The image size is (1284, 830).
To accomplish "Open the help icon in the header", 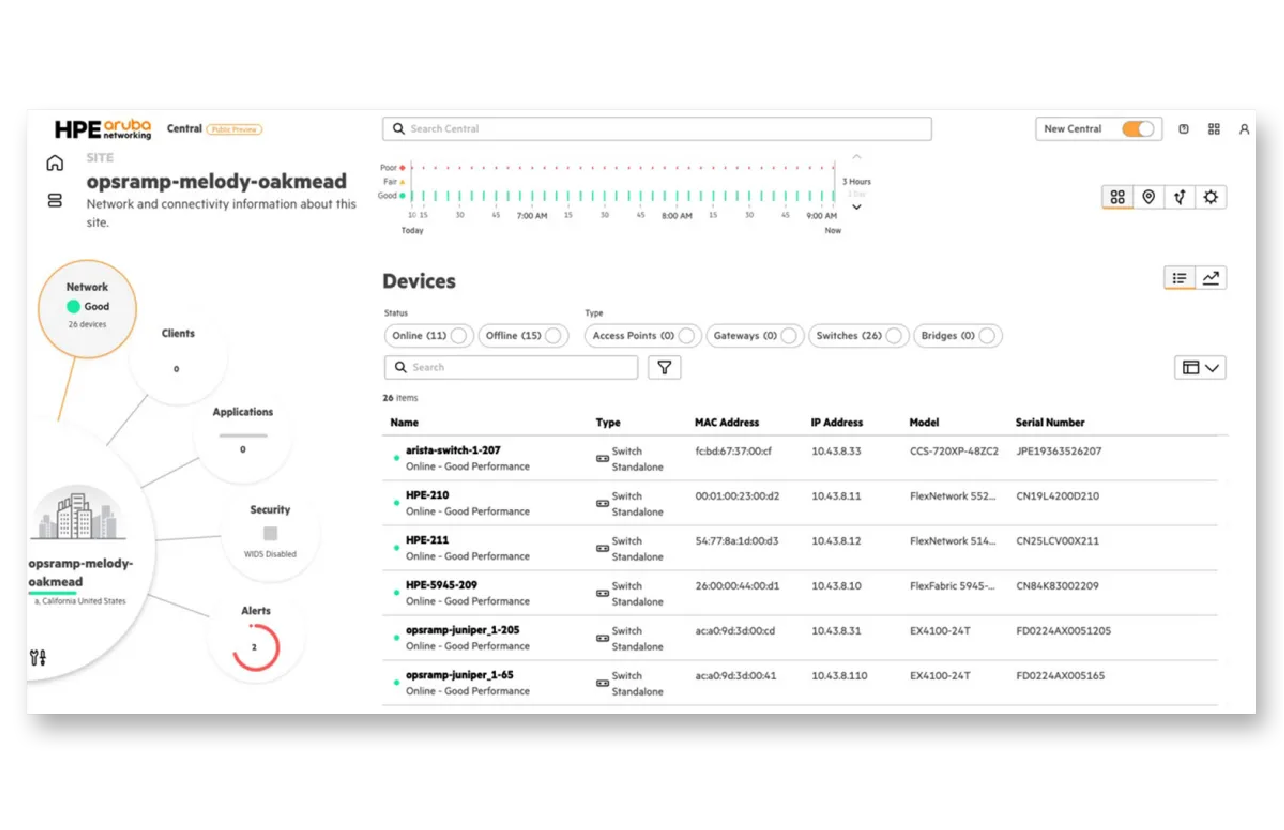I will pyautogui.click(x=1183, y=129).
